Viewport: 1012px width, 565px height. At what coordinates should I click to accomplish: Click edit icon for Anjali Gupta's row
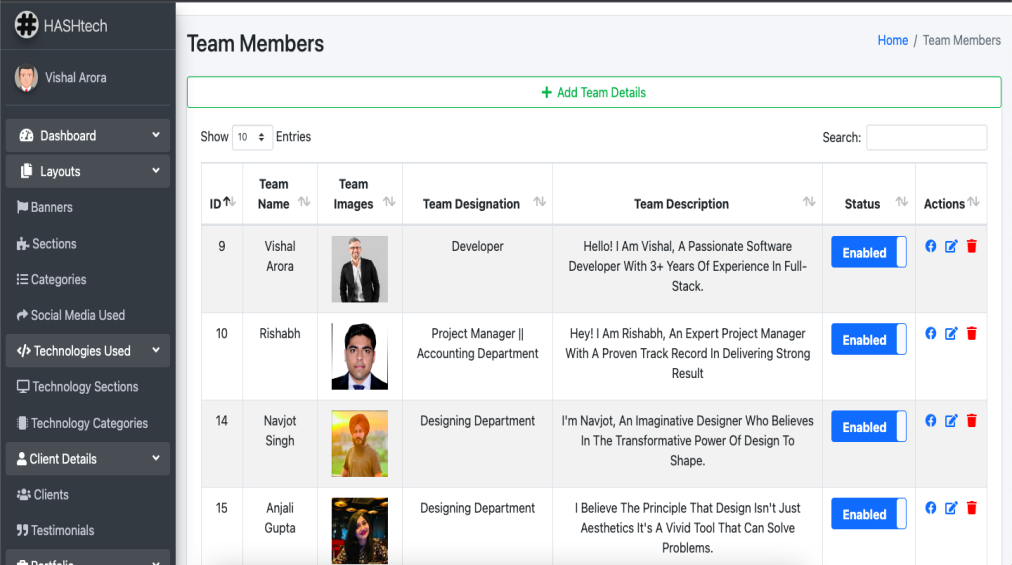click(x=951, y=508)
